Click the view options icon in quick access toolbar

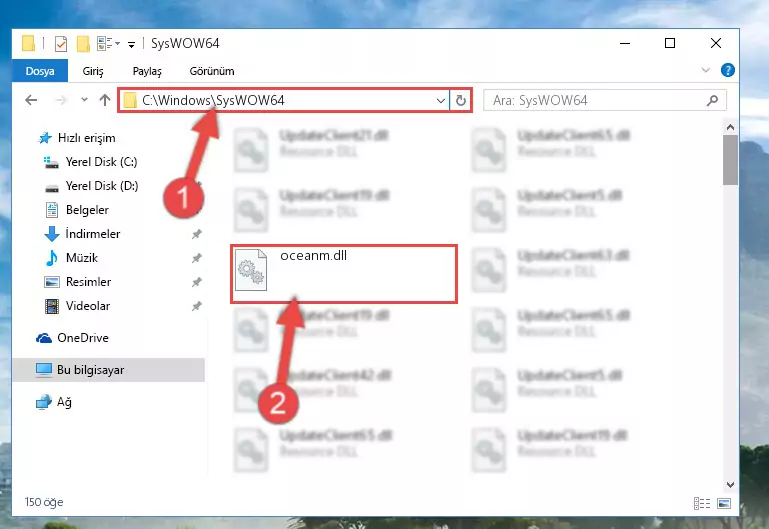(x=105, y=44)
